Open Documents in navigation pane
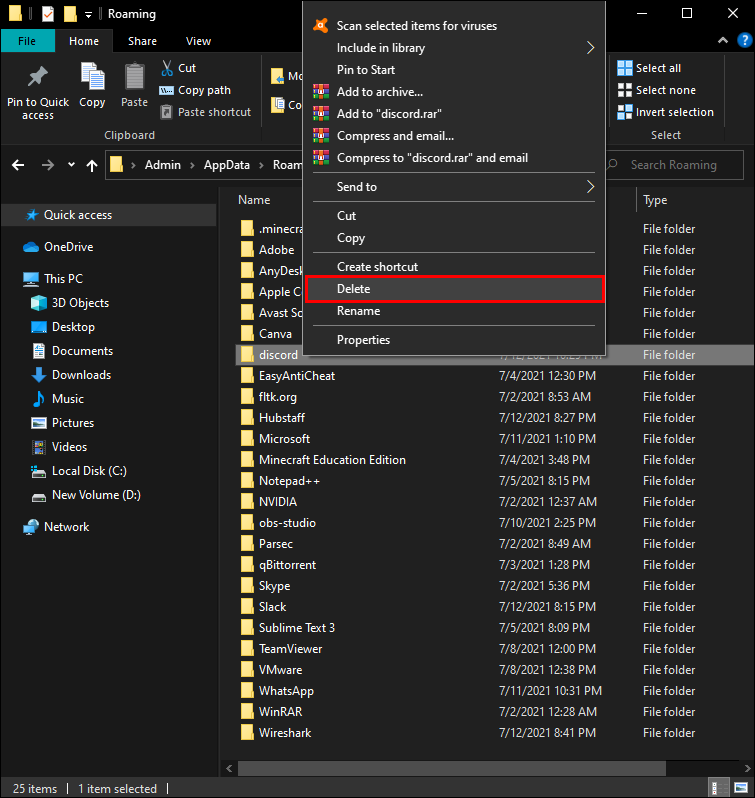The image size is (755, 798). (72, 351)
